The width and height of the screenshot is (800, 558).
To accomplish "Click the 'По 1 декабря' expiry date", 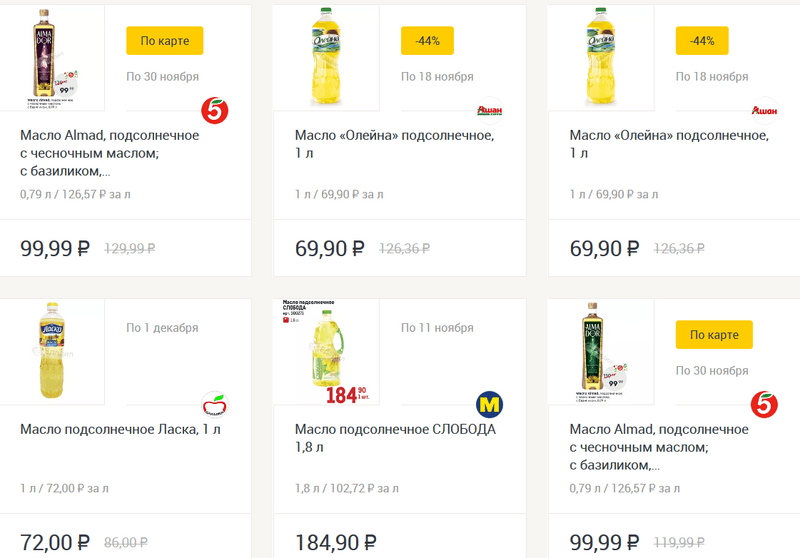I will 162,328.
